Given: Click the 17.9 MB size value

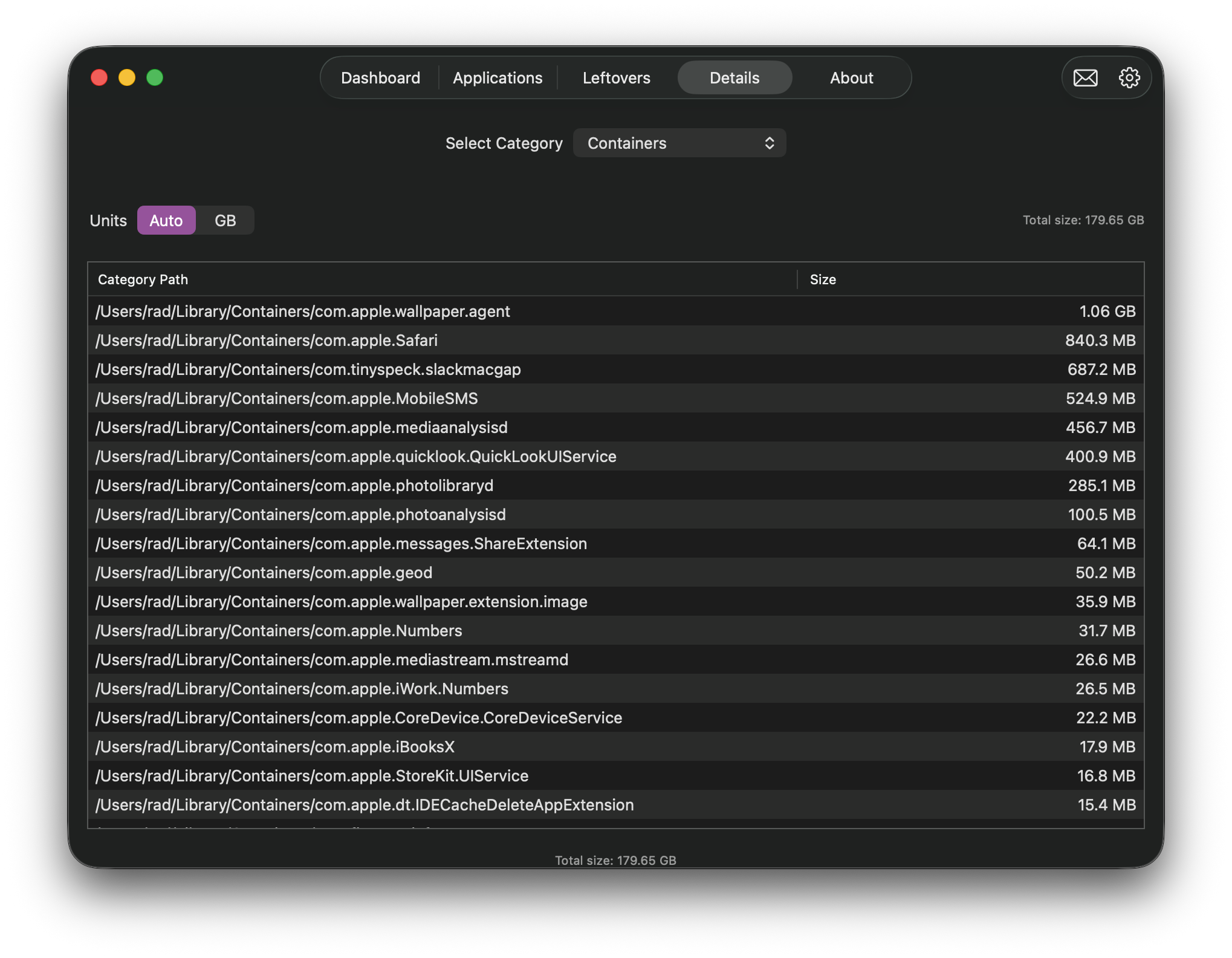Looking at the screenshot, I should tap(1107, 747).
